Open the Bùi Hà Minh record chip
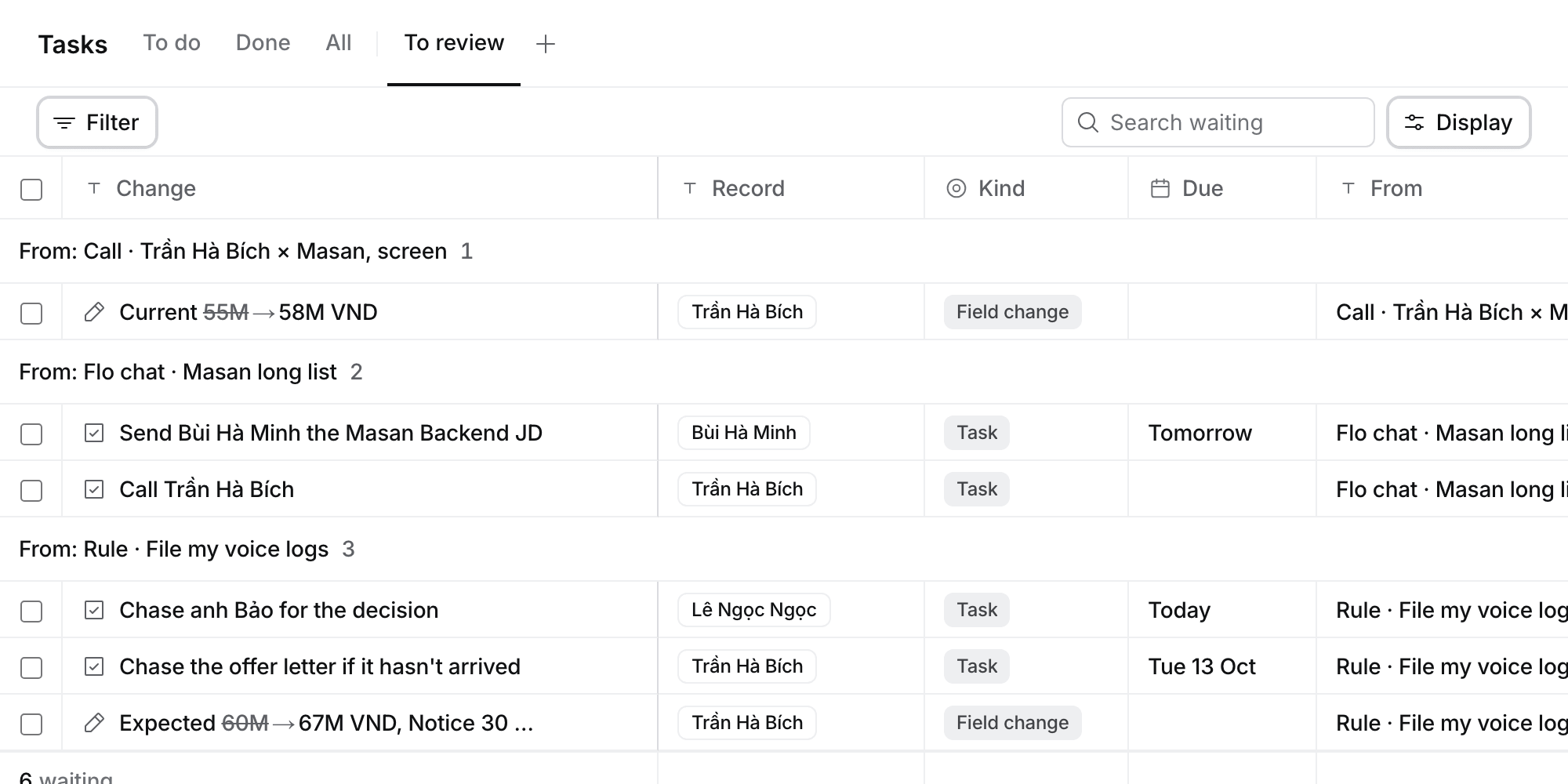This screenshot has height=784, width=1568. 744,433
